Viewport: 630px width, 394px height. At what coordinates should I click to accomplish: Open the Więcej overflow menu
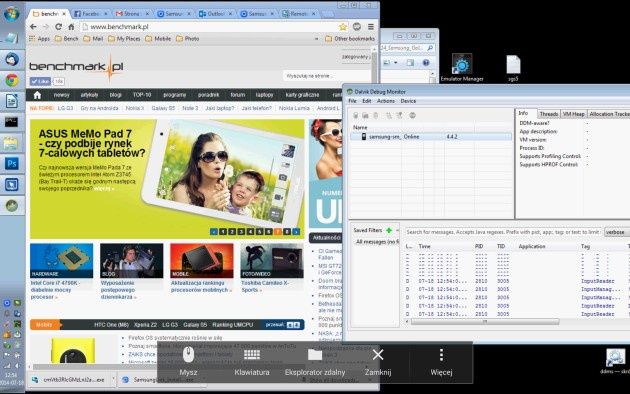441,361
